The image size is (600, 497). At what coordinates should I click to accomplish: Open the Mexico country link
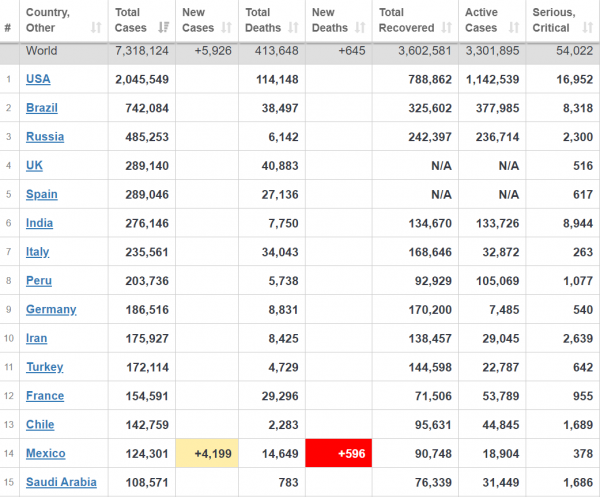(46, 453)
